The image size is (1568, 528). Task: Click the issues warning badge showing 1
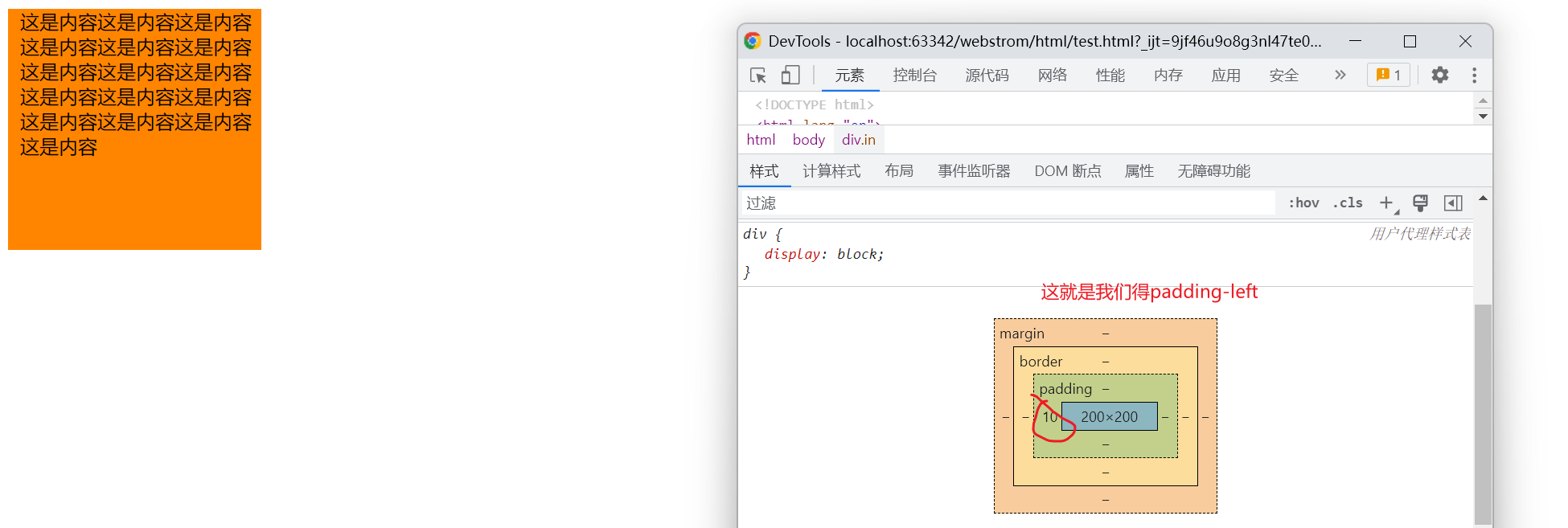coord(1388,76)
